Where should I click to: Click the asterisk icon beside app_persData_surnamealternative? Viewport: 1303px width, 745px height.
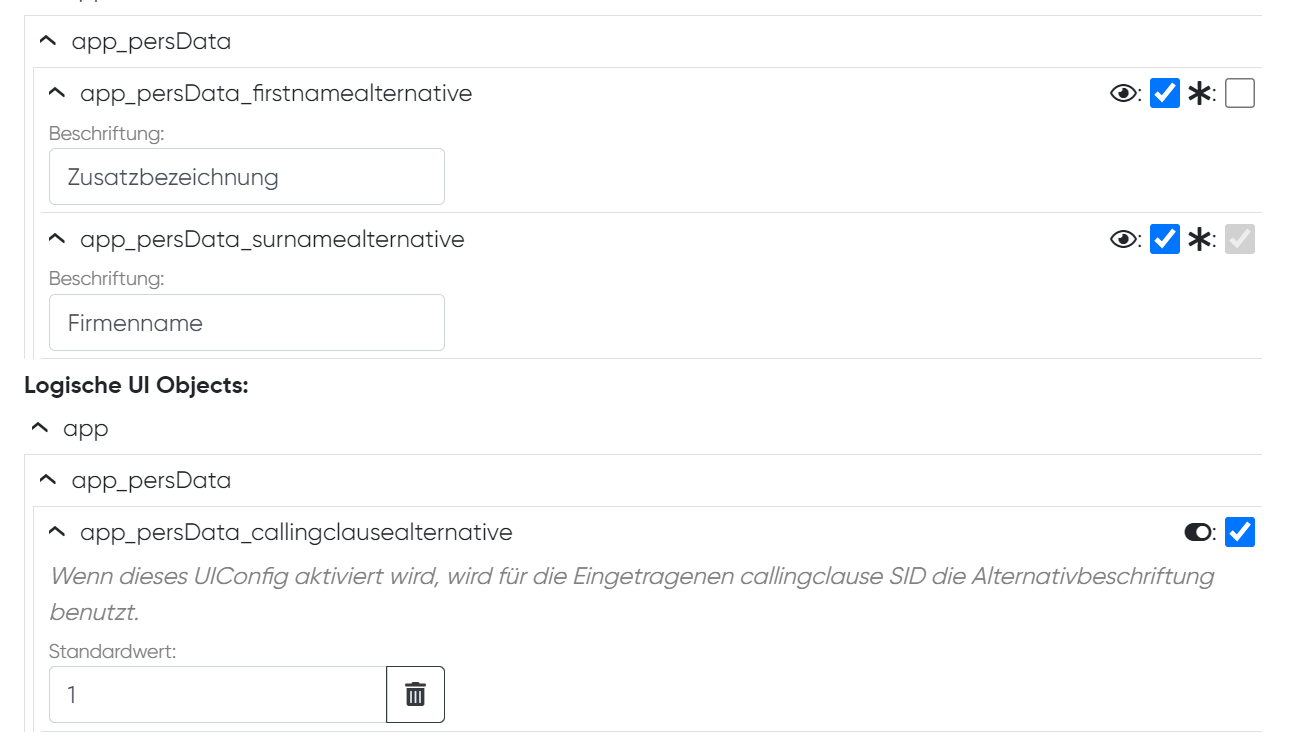[x=1200, y=239]
